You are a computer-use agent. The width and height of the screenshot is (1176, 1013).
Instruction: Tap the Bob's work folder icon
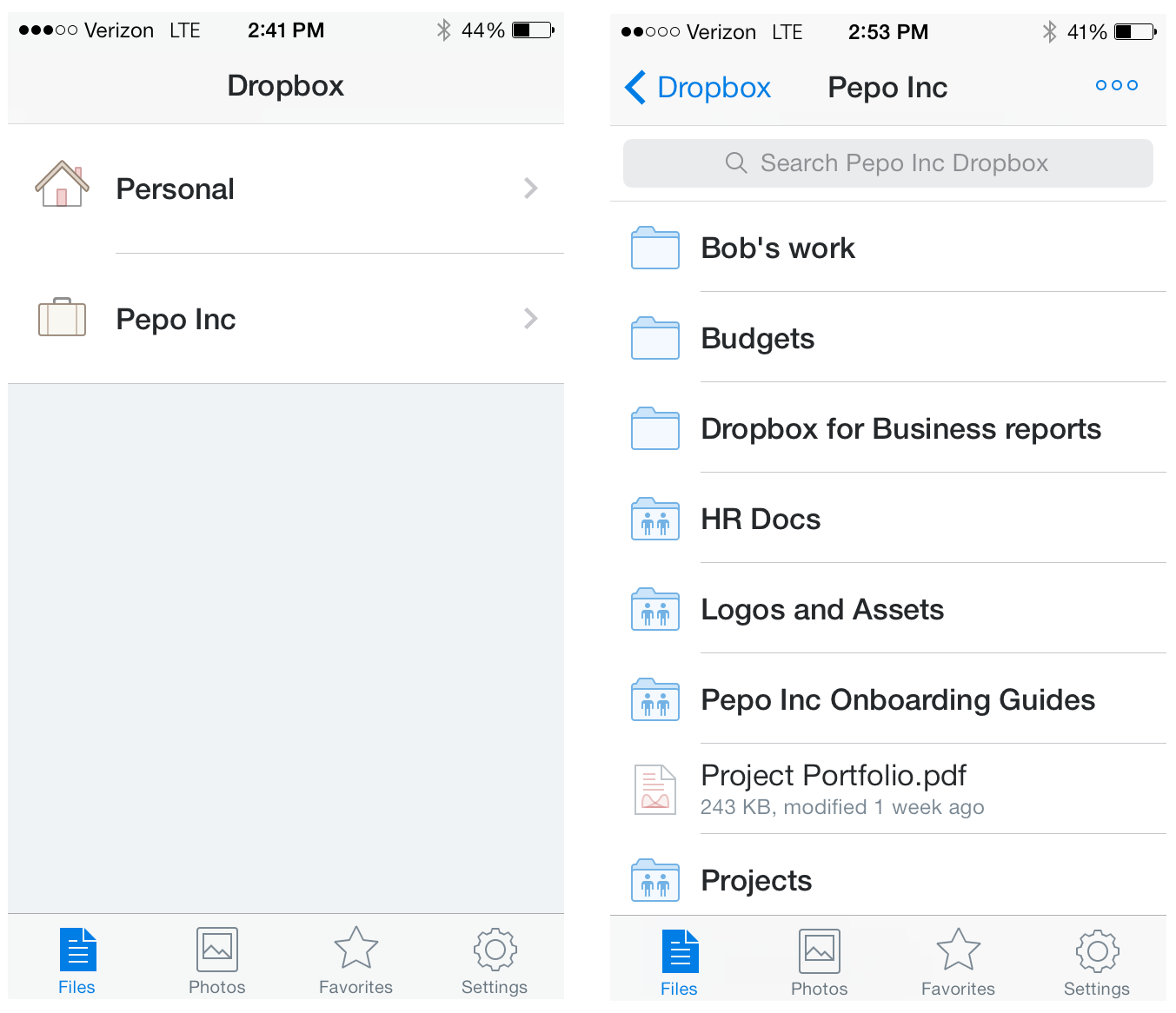(654, 248)
